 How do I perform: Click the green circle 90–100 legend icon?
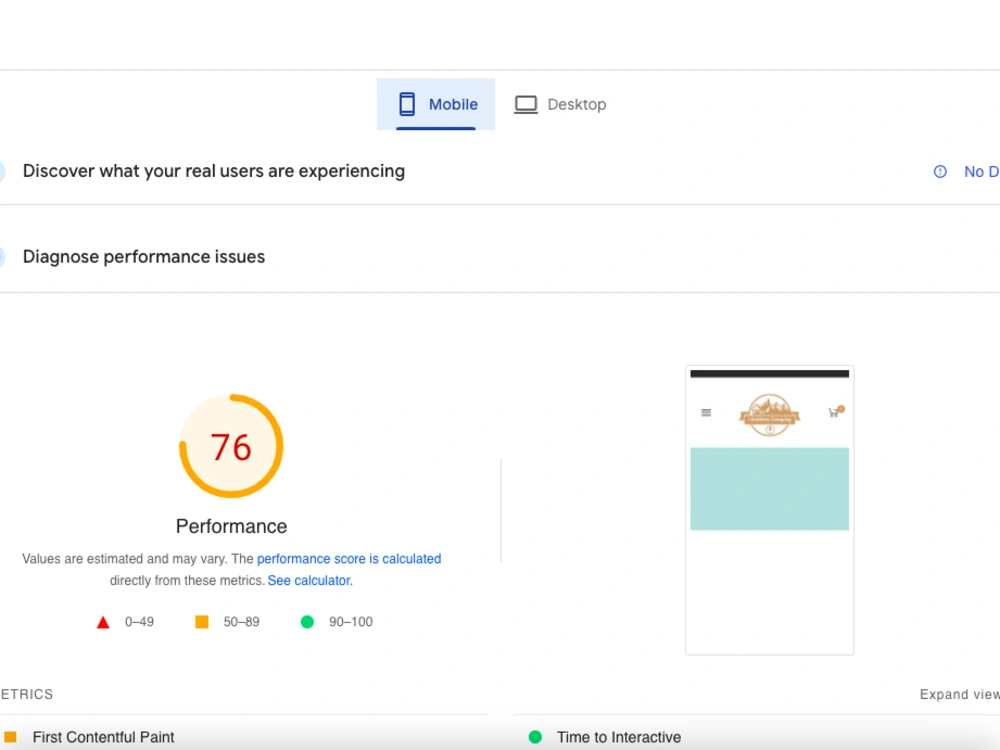coord(307,622)
